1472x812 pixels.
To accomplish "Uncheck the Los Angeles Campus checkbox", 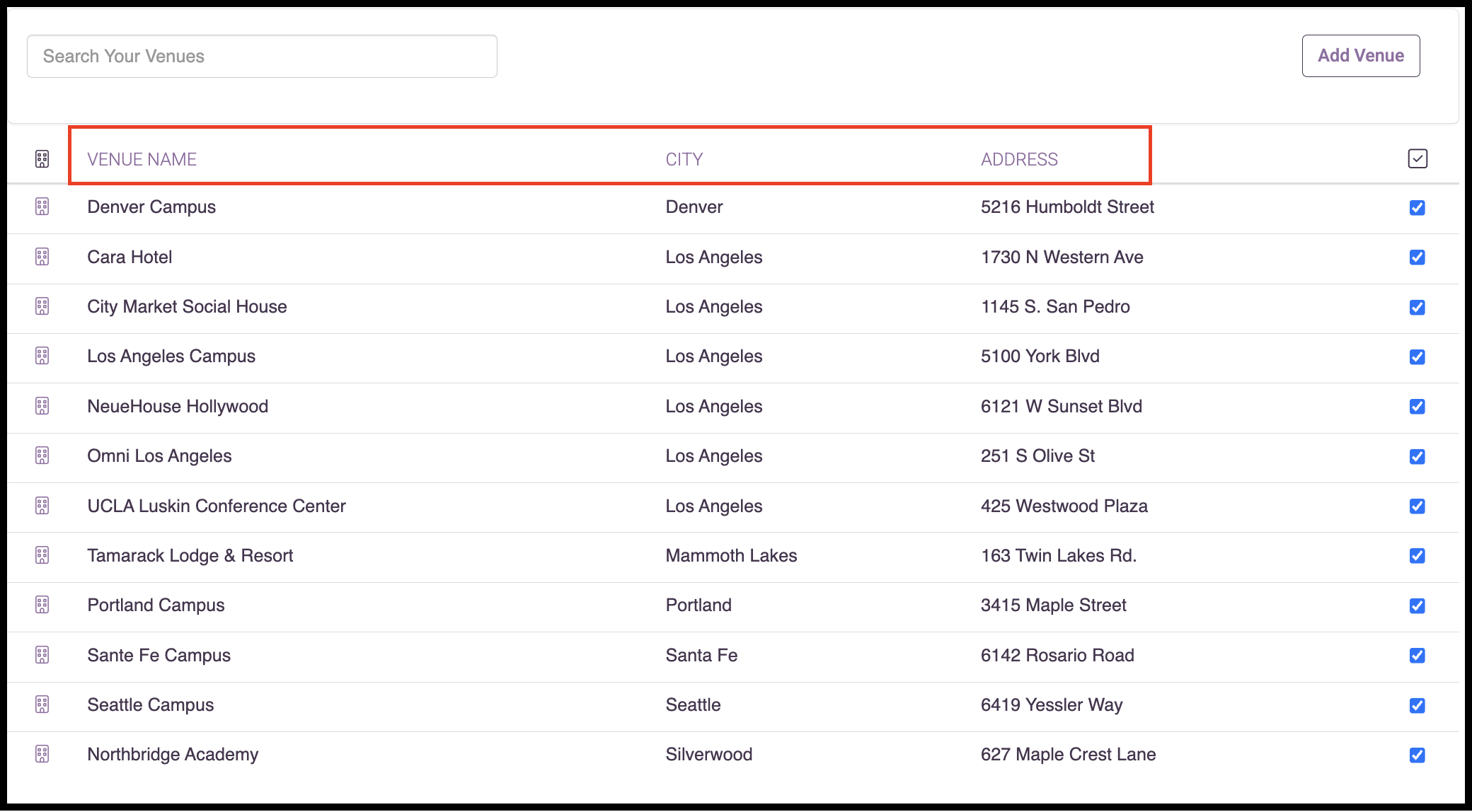I will point(1417,356).
